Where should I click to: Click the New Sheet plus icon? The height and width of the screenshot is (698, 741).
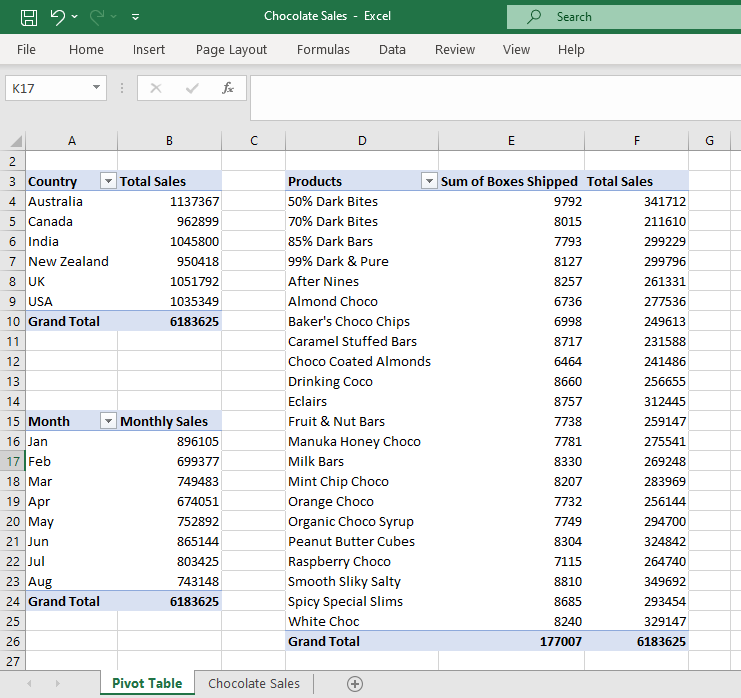tap(355, 684)
